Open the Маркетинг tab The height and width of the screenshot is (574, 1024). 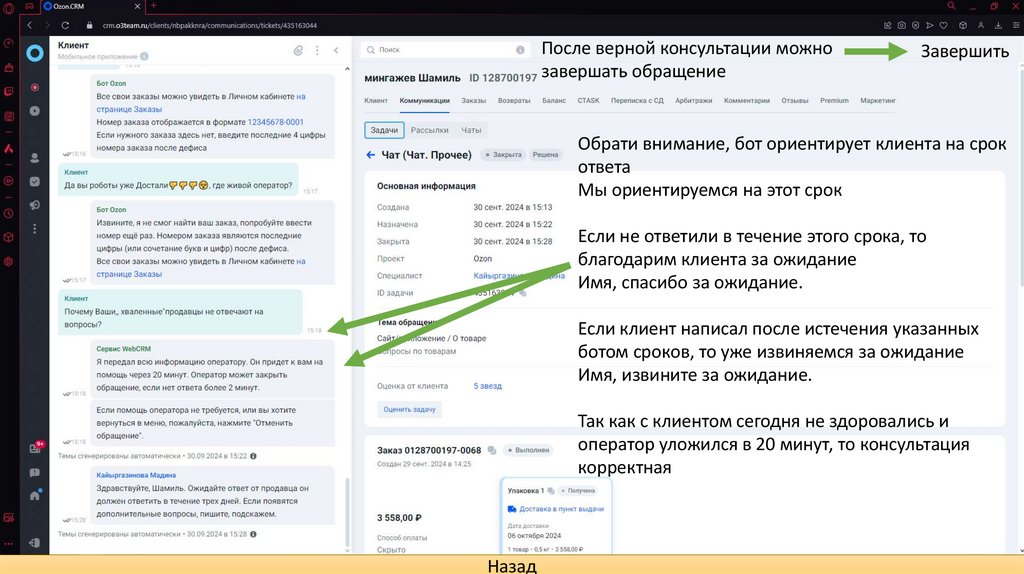878,101
